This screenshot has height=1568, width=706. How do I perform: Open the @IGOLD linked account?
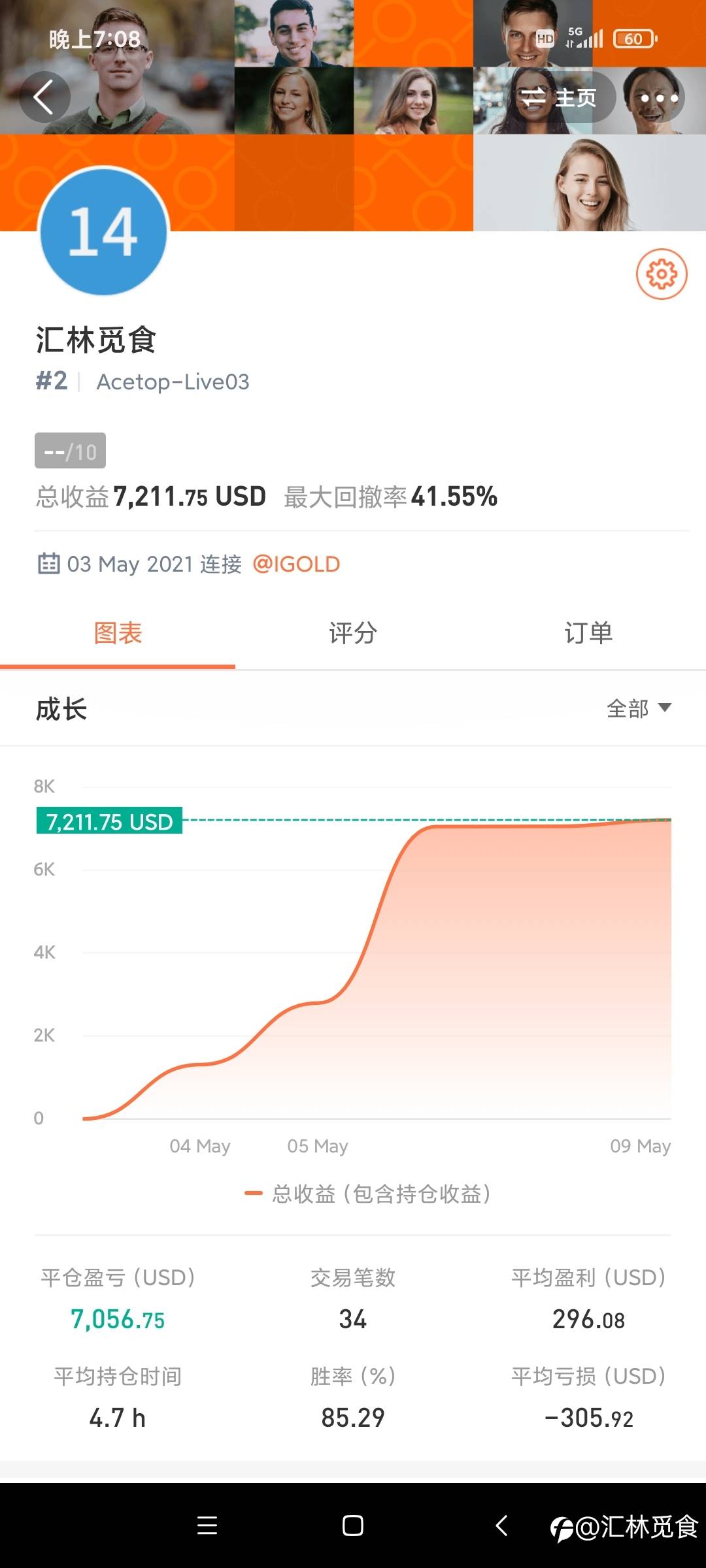click(296, 564)
